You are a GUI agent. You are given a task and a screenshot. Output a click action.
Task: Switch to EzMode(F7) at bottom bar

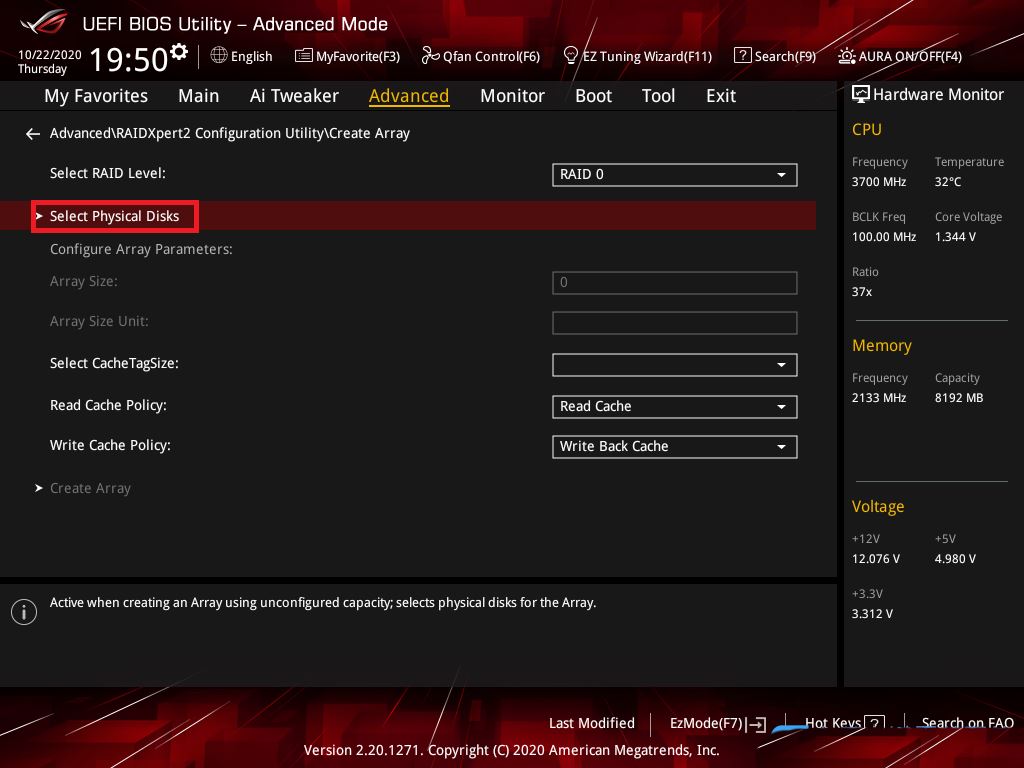716,723
